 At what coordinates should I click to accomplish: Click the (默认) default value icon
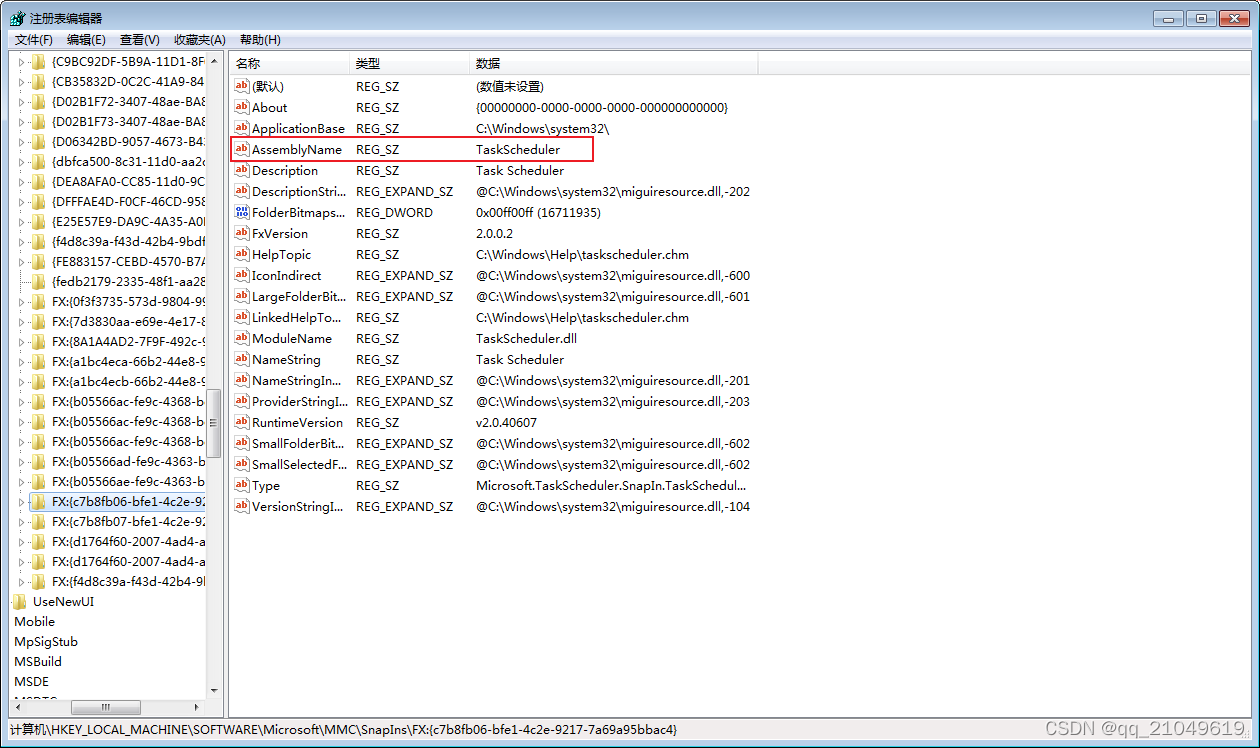coord(241,86)
